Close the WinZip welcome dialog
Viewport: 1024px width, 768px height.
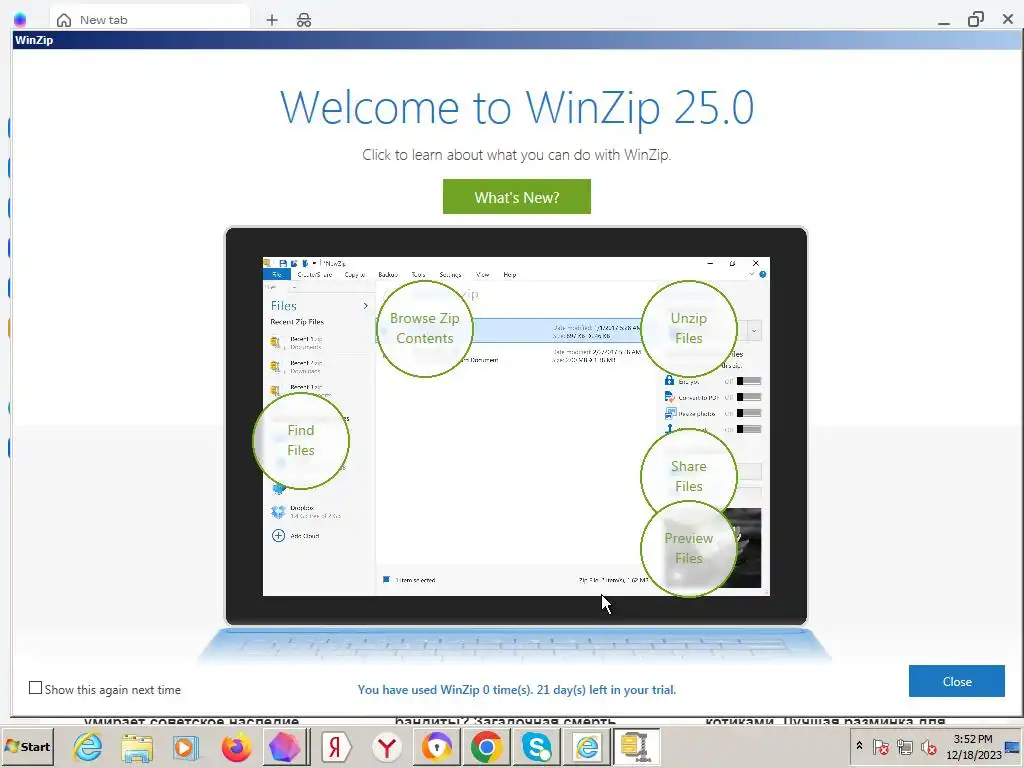(x=957, y=681)
